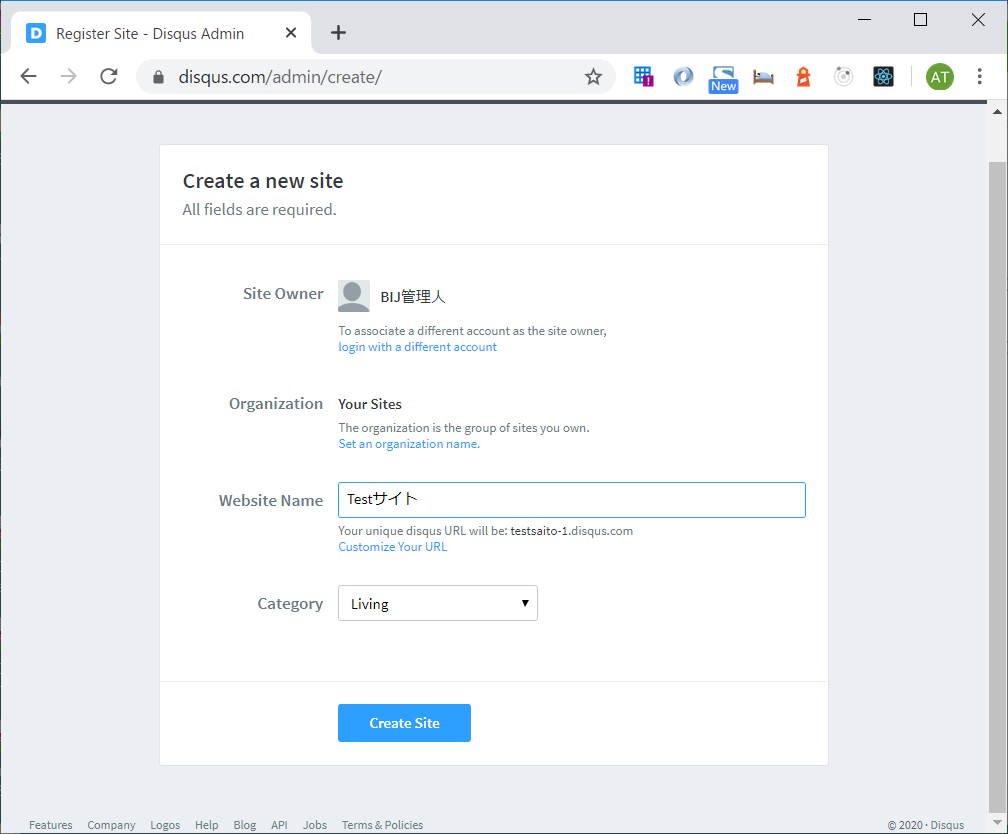The width and height of the screenshot is (1008, 834).
Task: Open Company footer link
Action: pos(111,824)
